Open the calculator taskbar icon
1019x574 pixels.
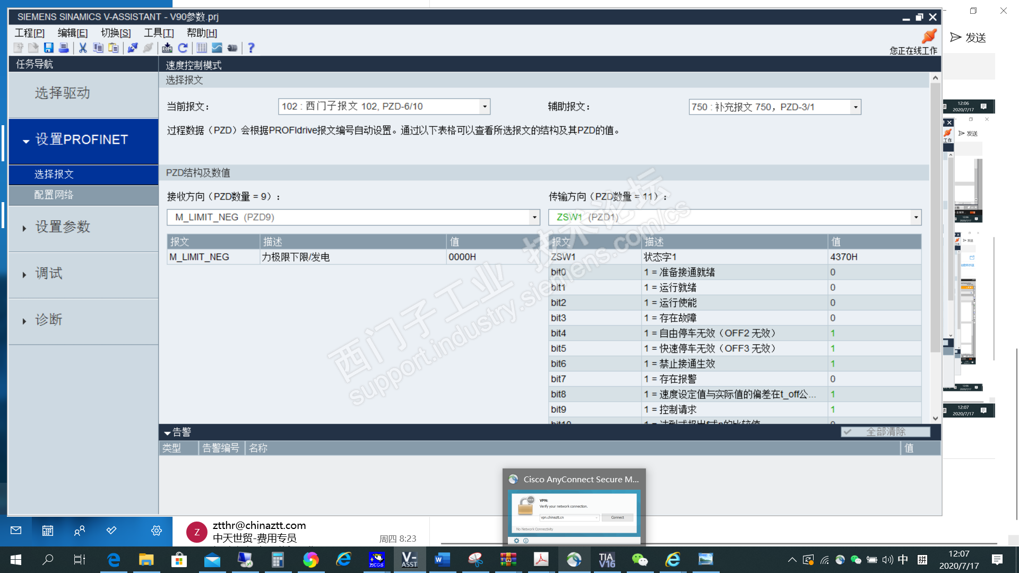click(x=277, y=559)
